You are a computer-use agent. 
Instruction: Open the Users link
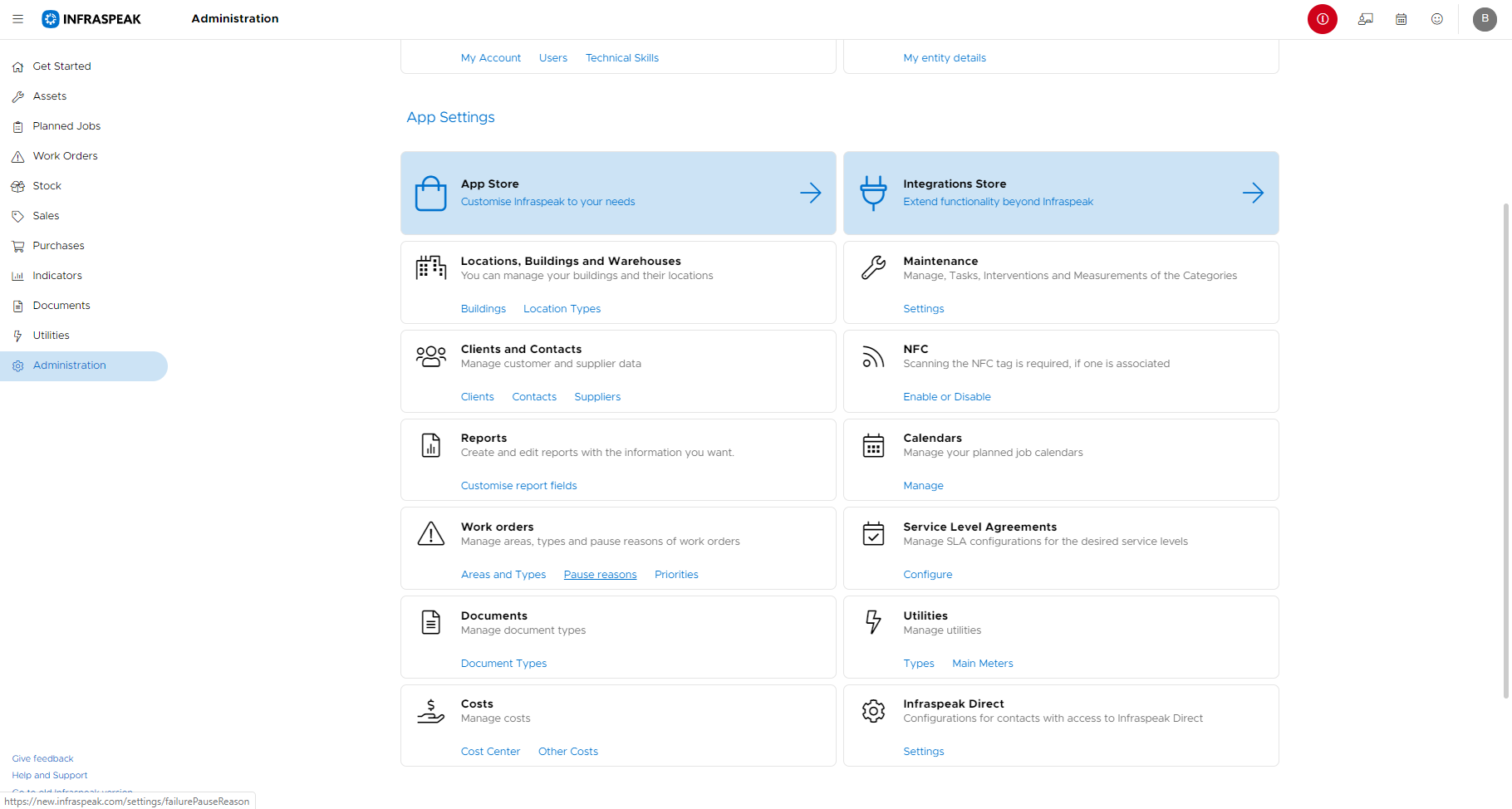(x=553, y=58)
